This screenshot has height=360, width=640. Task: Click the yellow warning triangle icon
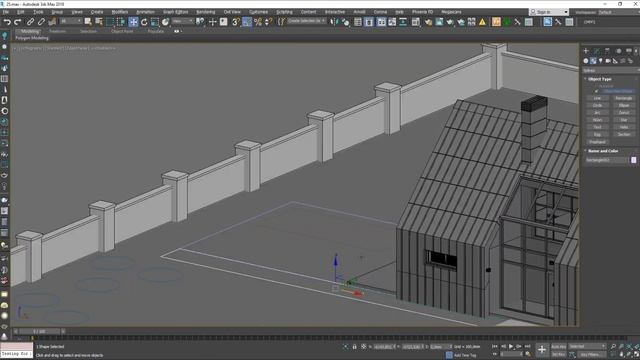tap(482, 22)
